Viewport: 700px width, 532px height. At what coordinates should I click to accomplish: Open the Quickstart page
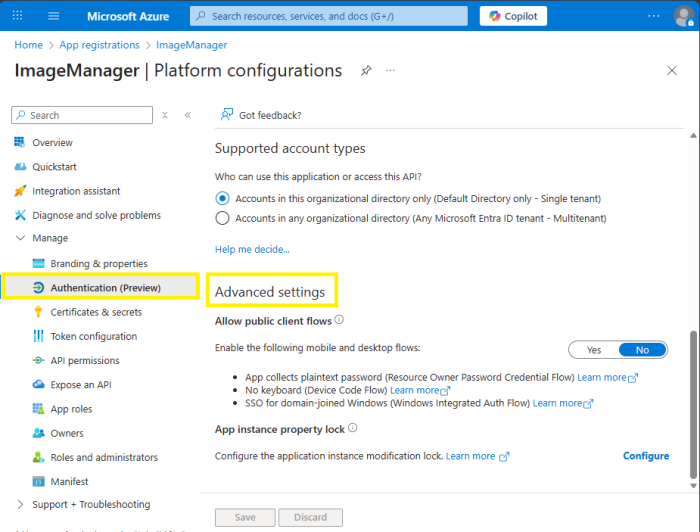[x=54, y=167]
